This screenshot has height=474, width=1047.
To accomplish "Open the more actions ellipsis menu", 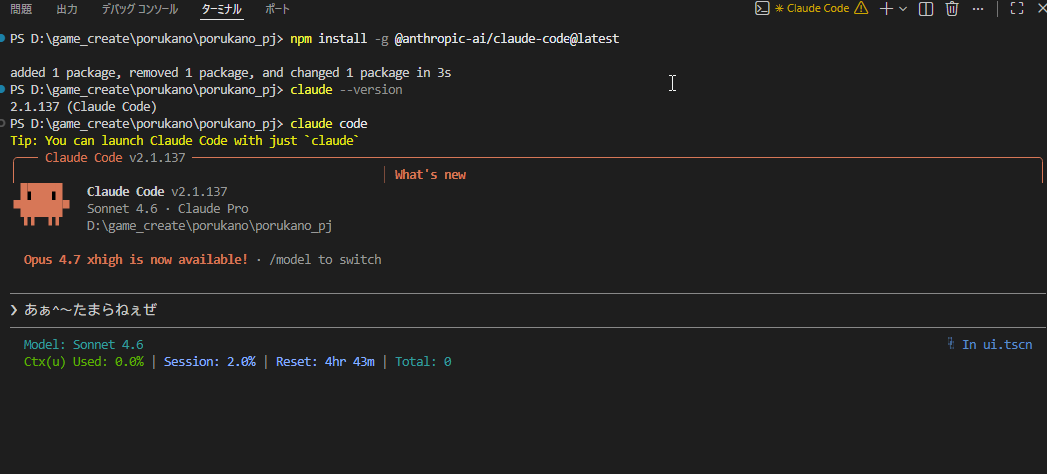I will point(978,9).
